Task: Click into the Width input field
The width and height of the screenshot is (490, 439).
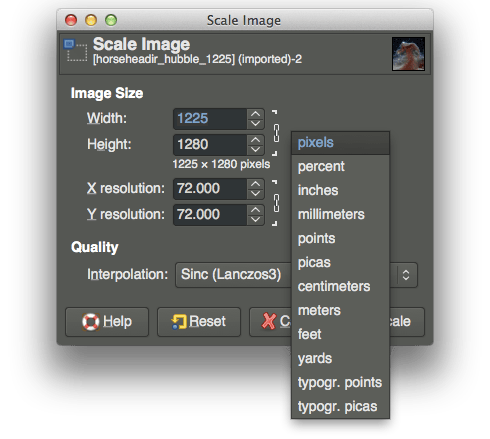Action: (x=210, y=119)
